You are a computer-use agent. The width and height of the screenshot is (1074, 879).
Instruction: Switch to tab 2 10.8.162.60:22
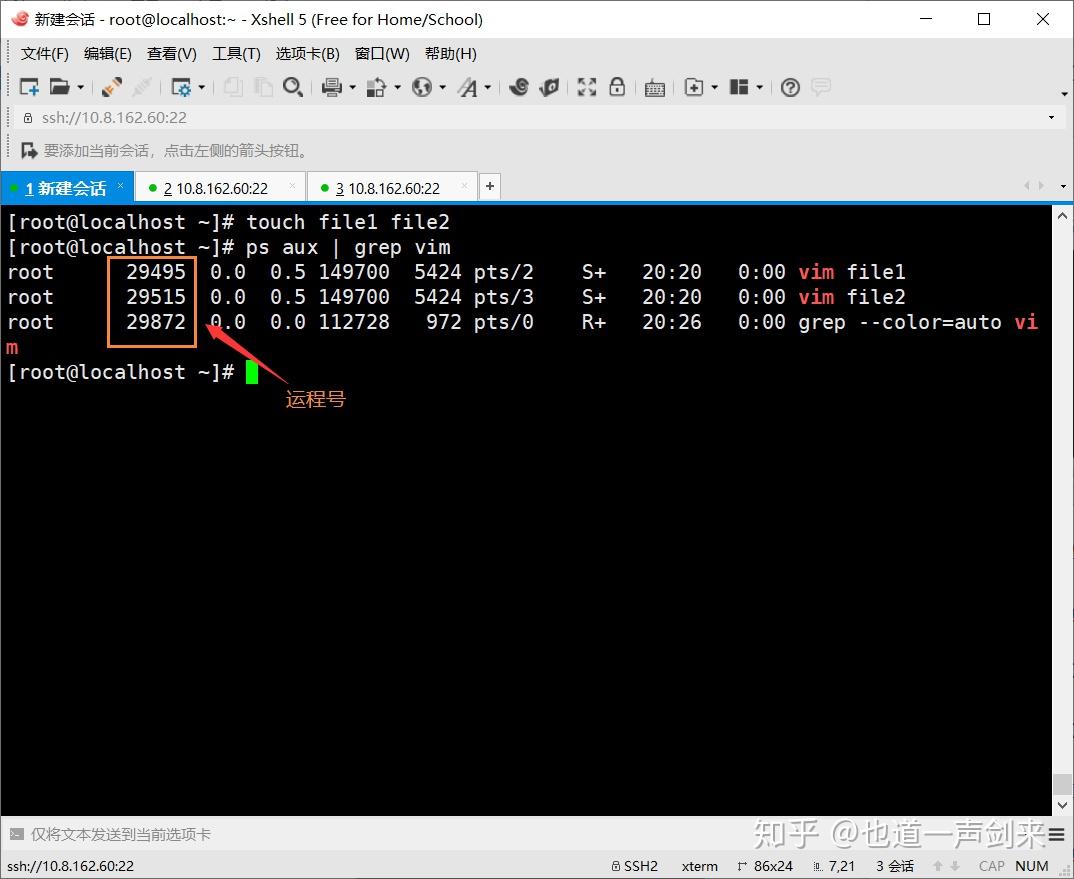click(219, 188)
